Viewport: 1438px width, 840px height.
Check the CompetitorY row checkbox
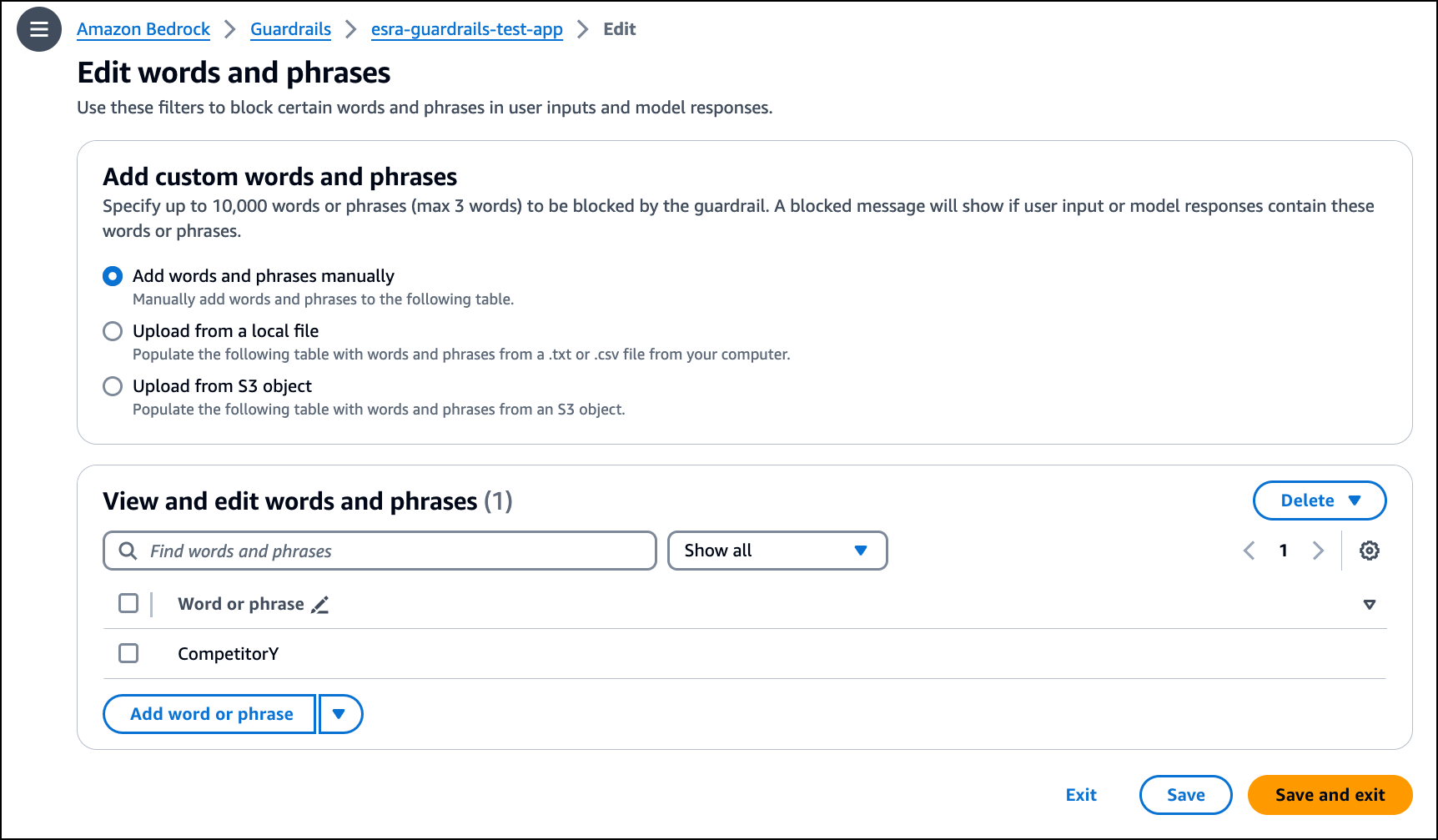click(x=128, y=653)
